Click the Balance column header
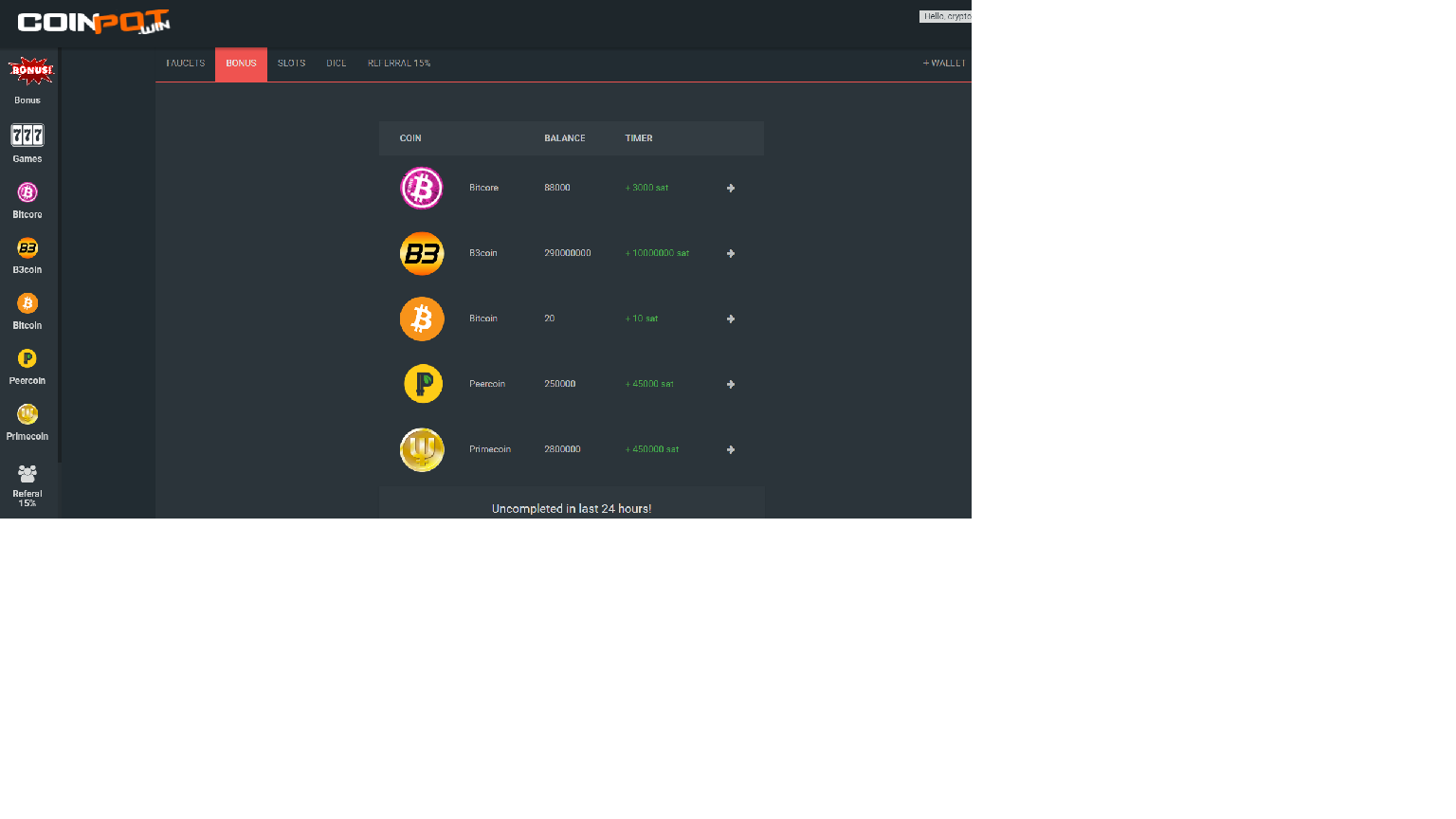 pos(565,138)
